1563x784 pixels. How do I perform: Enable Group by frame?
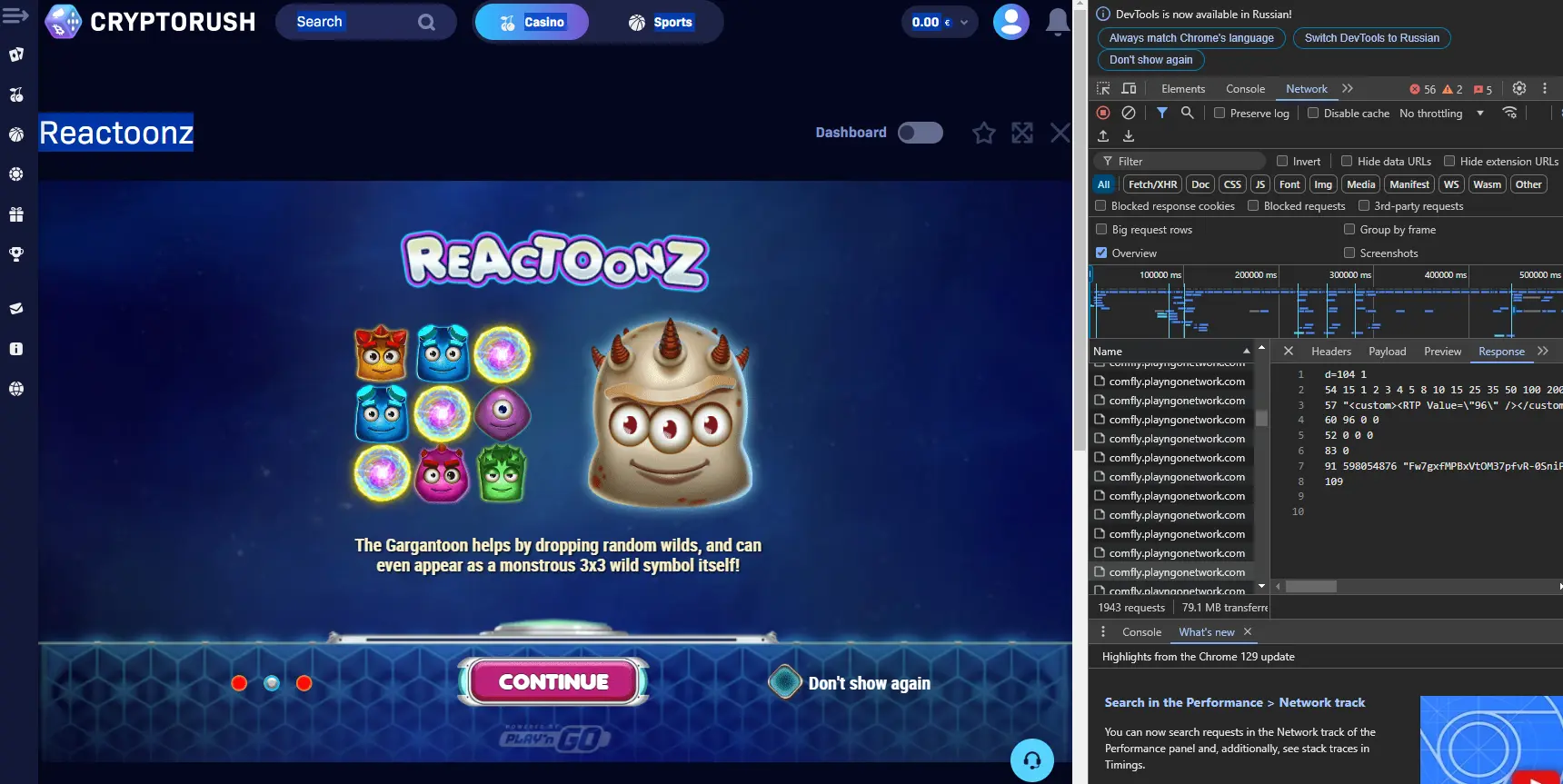pyautogui.click(x=1349, y=229)
